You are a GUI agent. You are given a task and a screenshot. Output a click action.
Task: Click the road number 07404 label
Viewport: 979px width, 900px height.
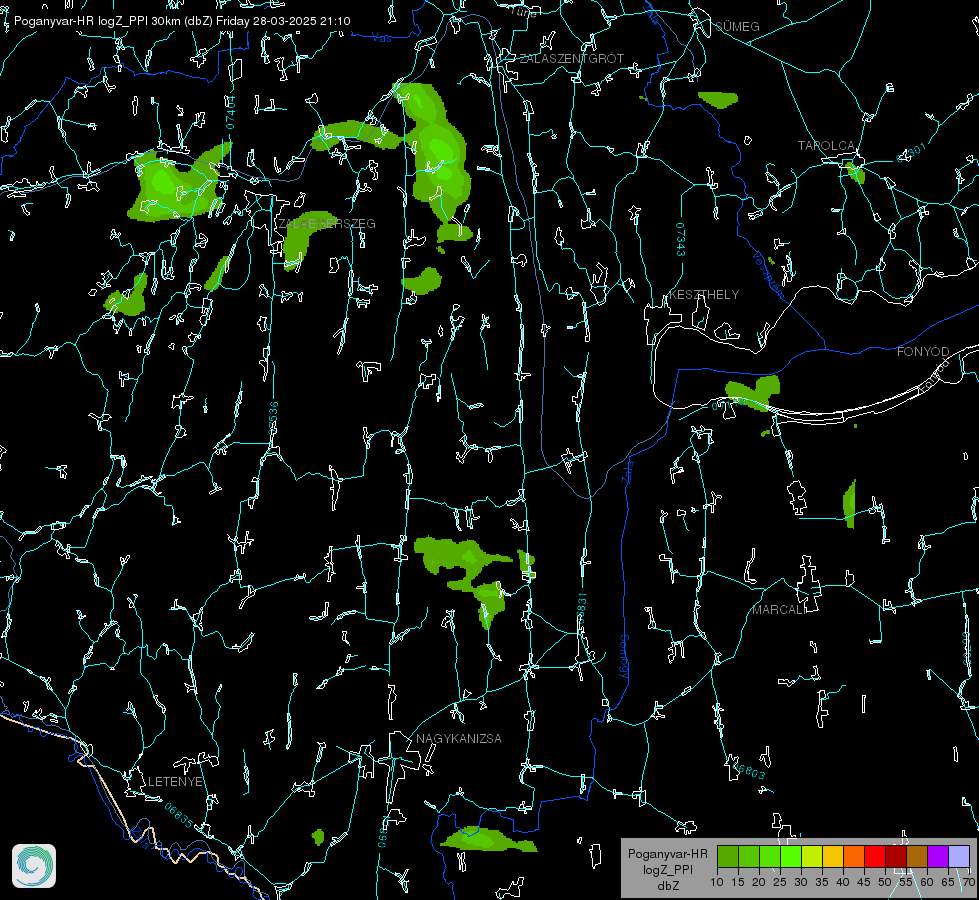(x=230, y=113)
